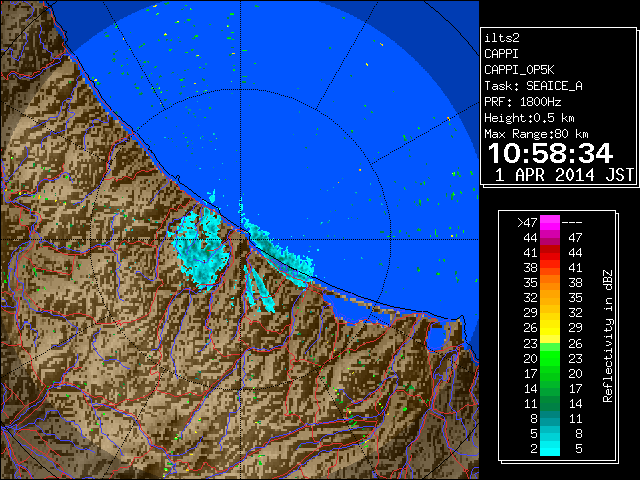
Task: Click the 'Height:0.5 km' line
Action: tap(529, 118)
